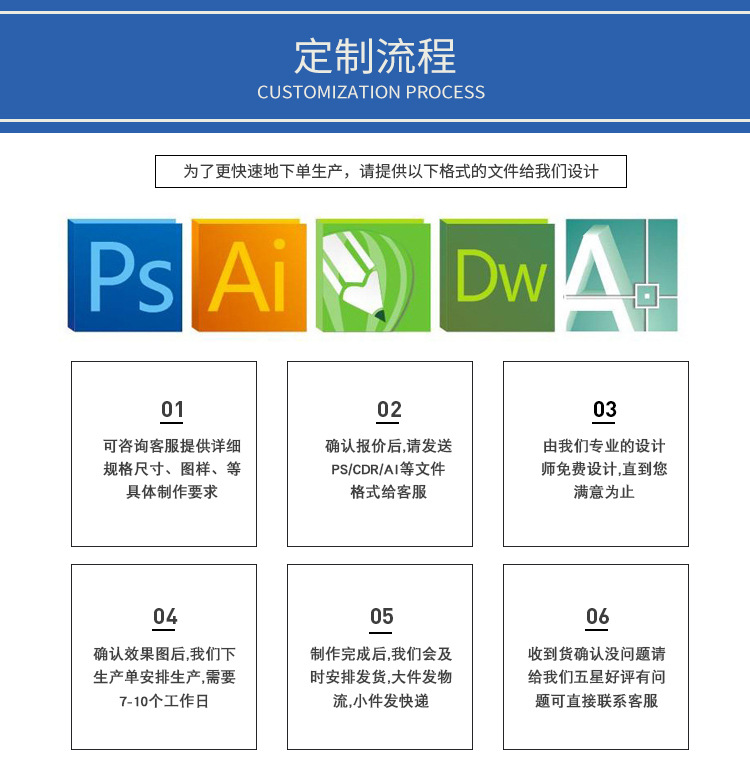Select the step 03 number

click(x=605, y=410)
